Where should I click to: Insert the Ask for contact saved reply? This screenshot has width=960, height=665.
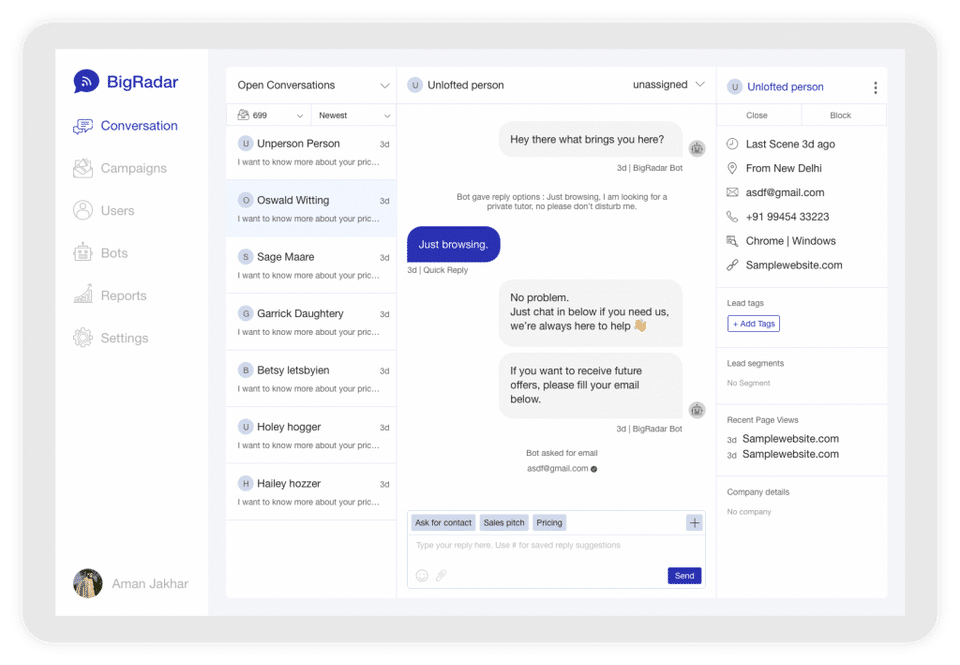(x=443, y=522)
